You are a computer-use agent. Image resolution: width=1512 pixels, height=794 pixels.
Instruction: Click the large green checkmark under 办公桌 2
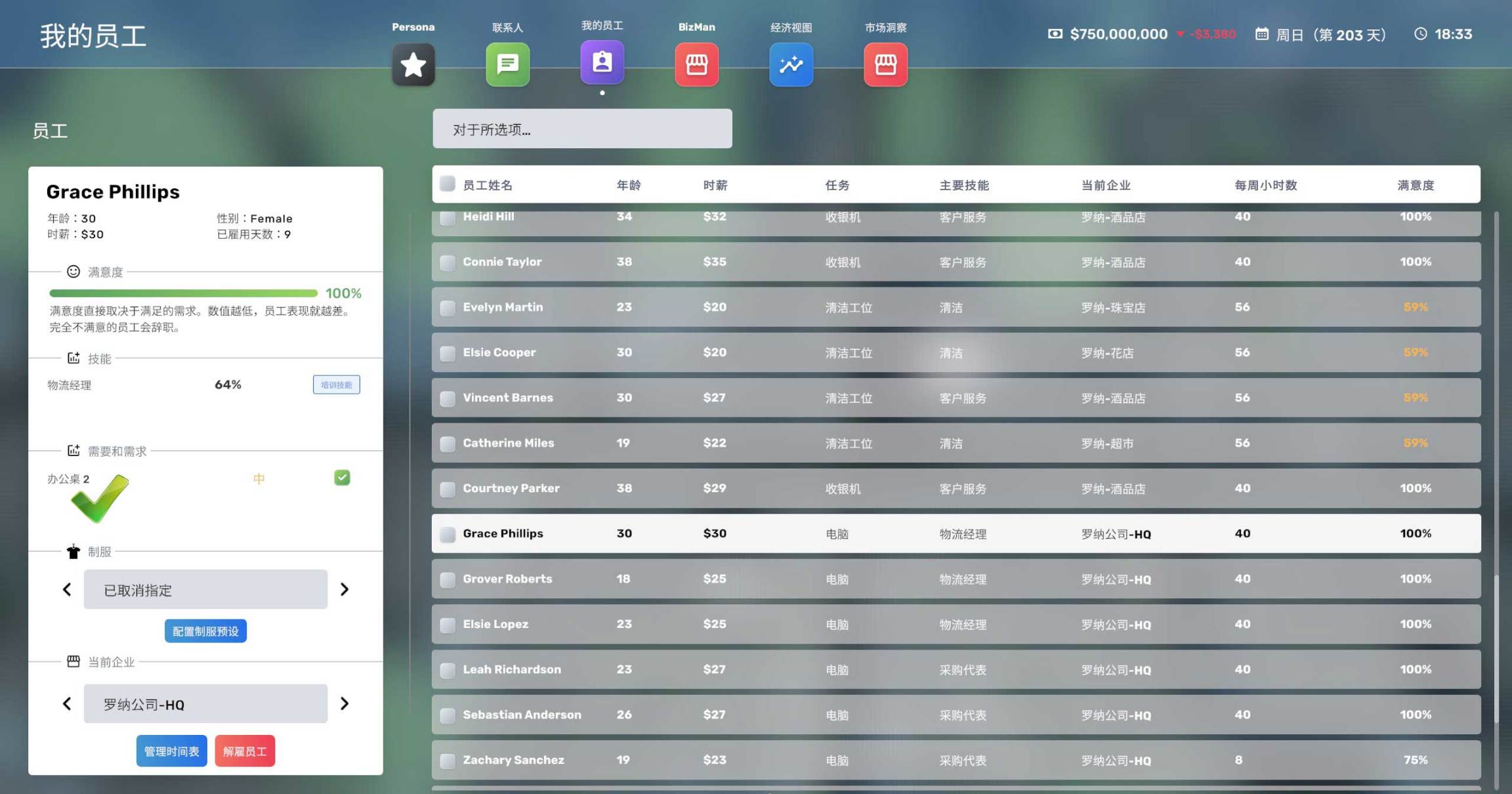click(100, 499)
